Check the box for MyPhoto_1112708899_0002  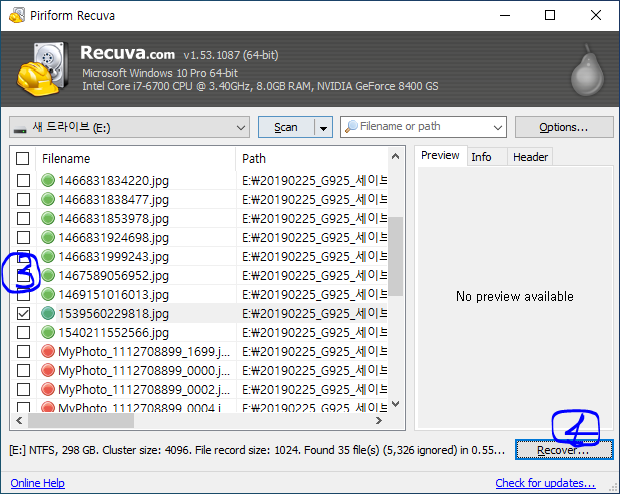click(x=23, y=389)
